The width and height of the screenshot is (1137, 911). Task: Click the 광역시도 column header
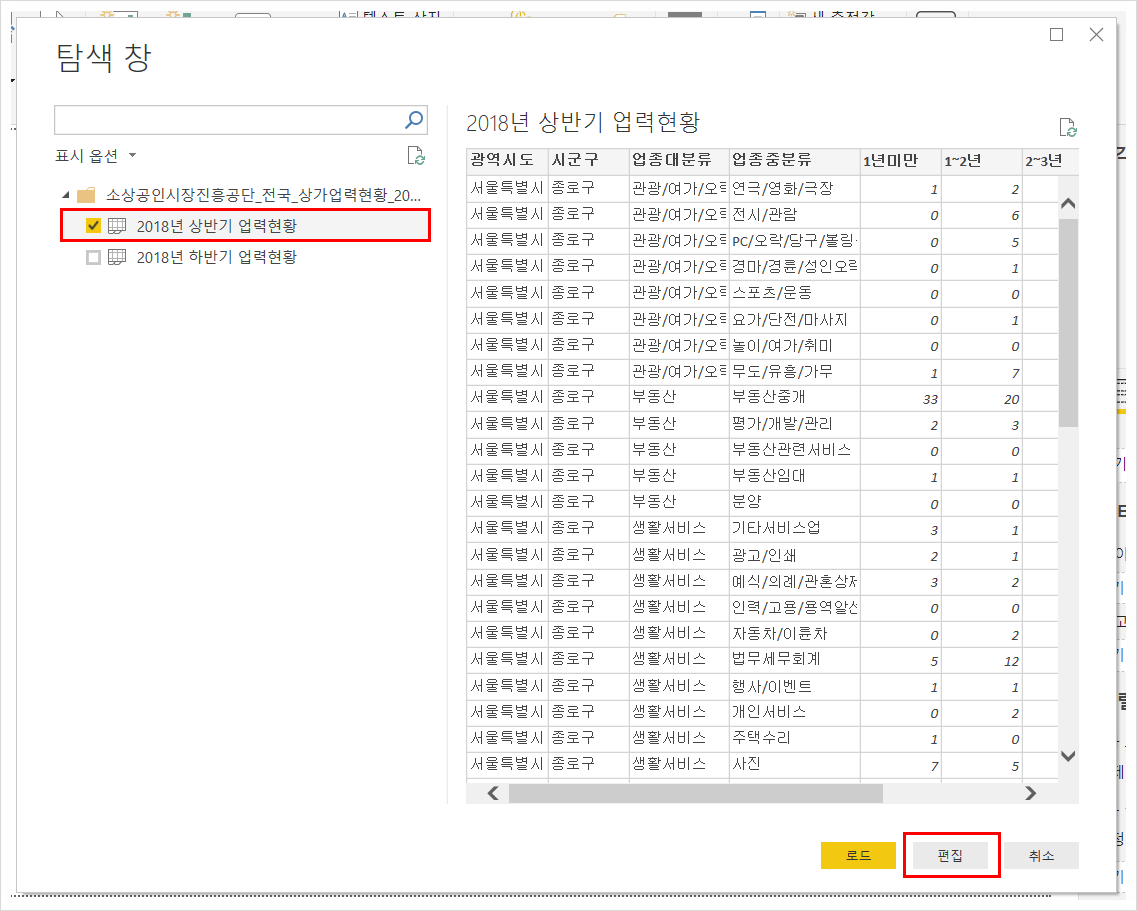pyautogui.click(x=507, y=160)
